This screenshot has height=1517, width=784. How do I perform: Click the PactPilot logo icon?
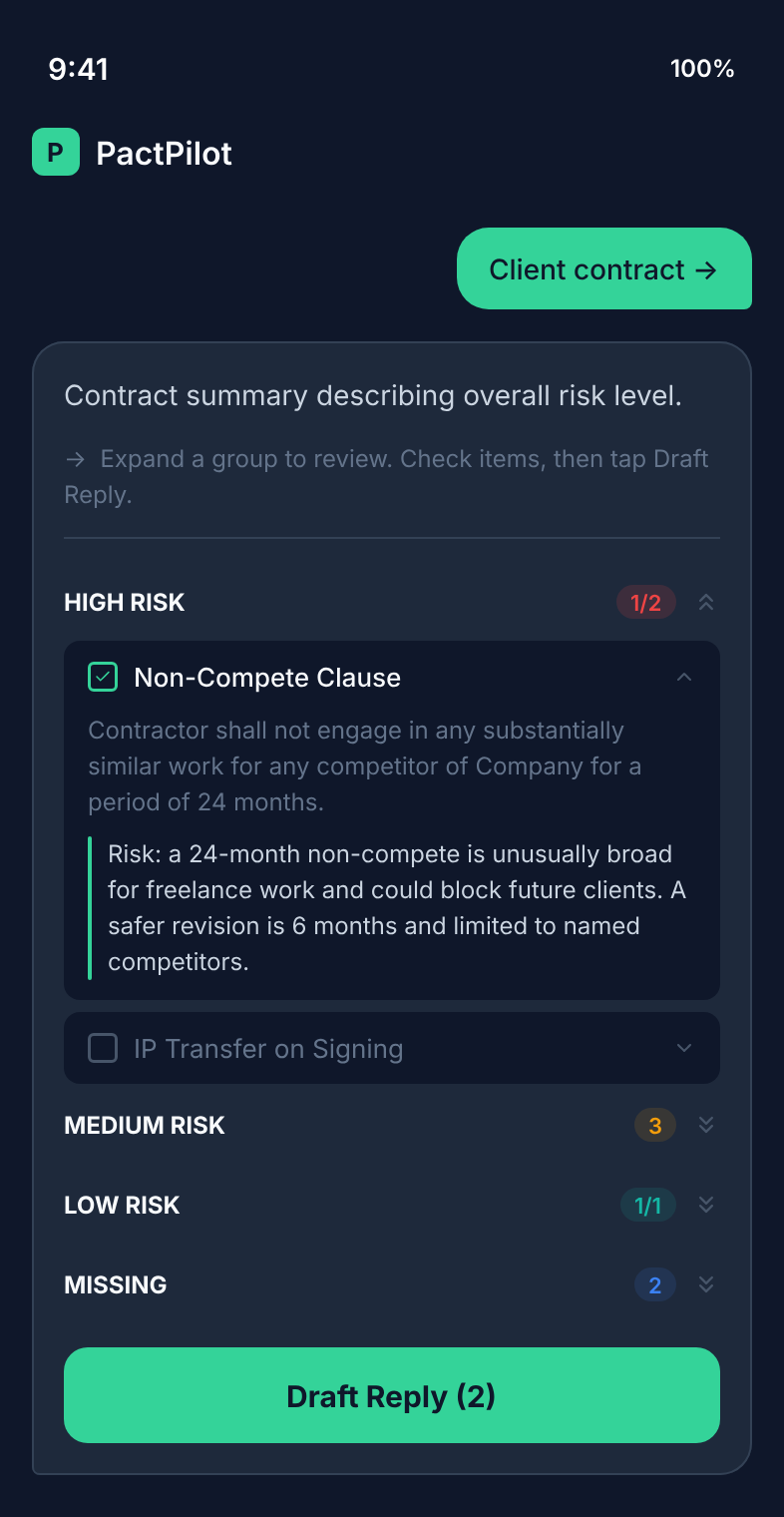click(x=56, y=153)
